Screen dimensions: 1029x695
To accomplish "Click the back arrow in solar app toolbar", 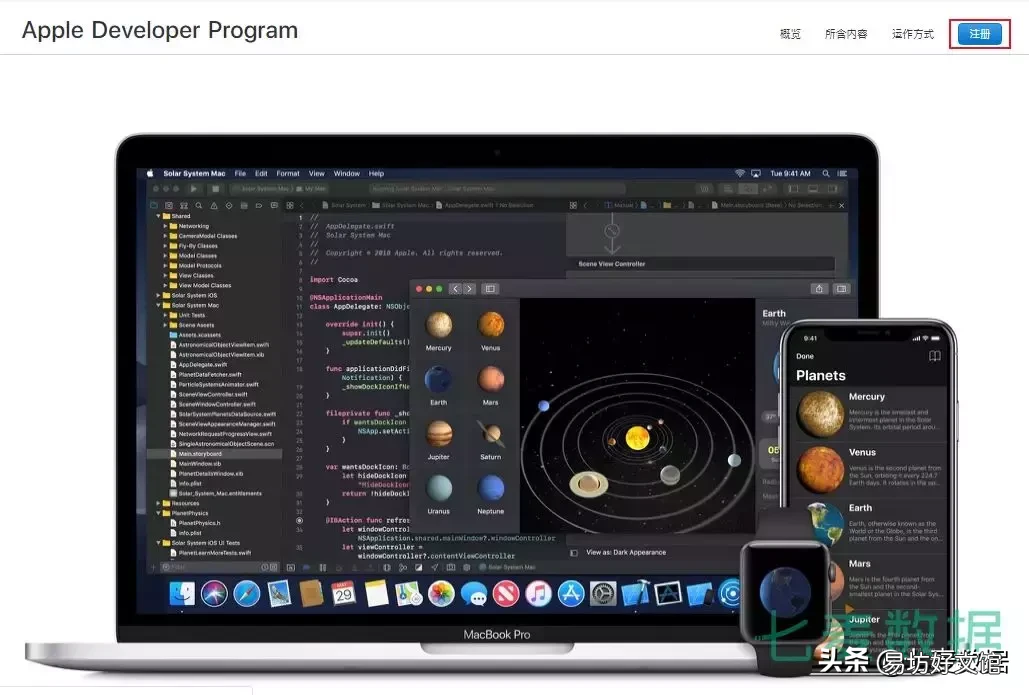I will coord(455,289).
